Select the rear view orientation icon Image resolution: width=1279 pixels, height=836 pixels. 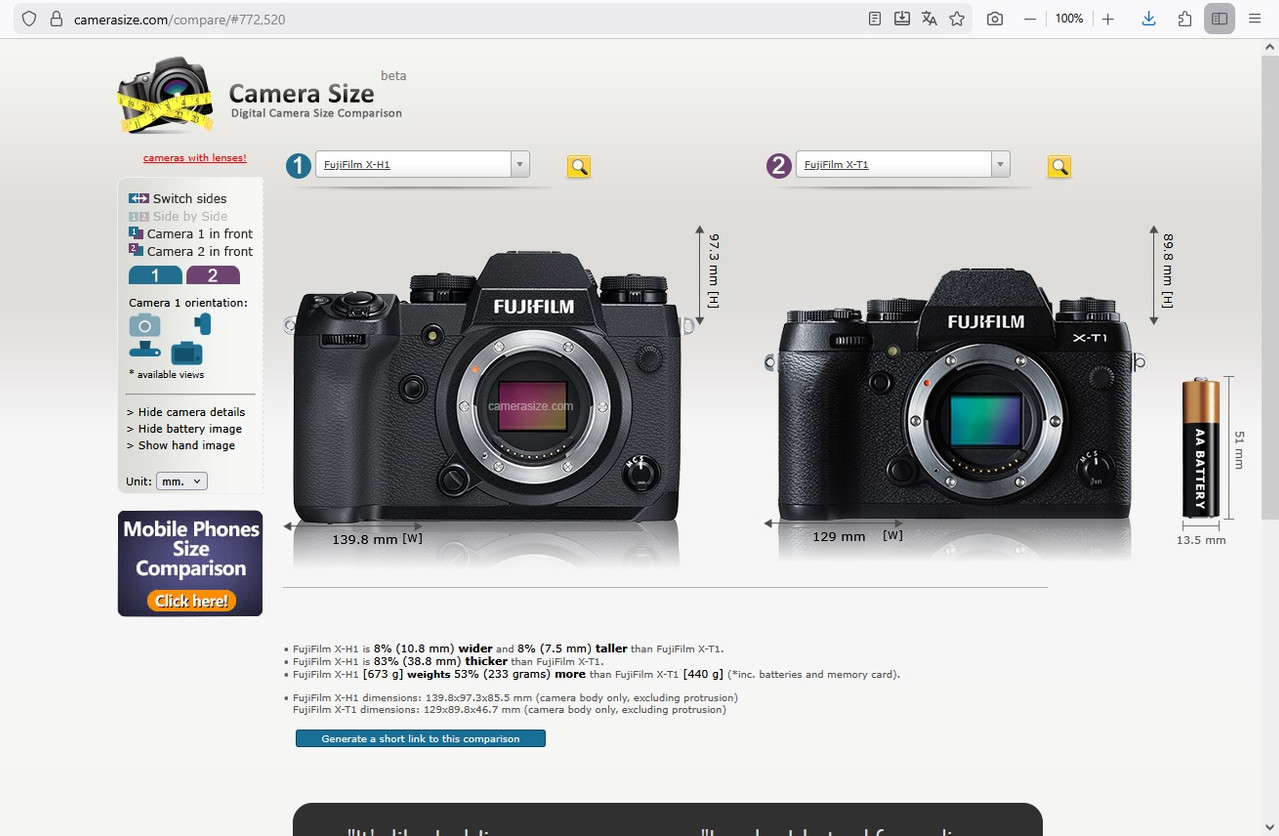click(x=187, y=353)
